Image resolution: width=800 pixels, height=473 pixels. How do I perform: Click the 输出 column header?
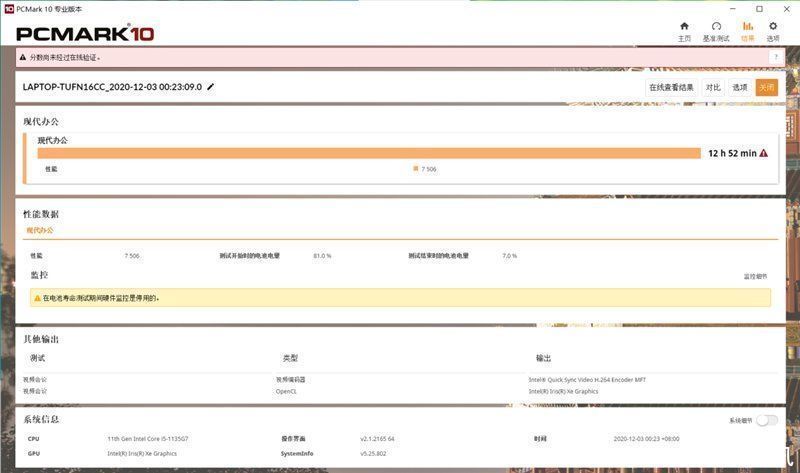(543, 358)
